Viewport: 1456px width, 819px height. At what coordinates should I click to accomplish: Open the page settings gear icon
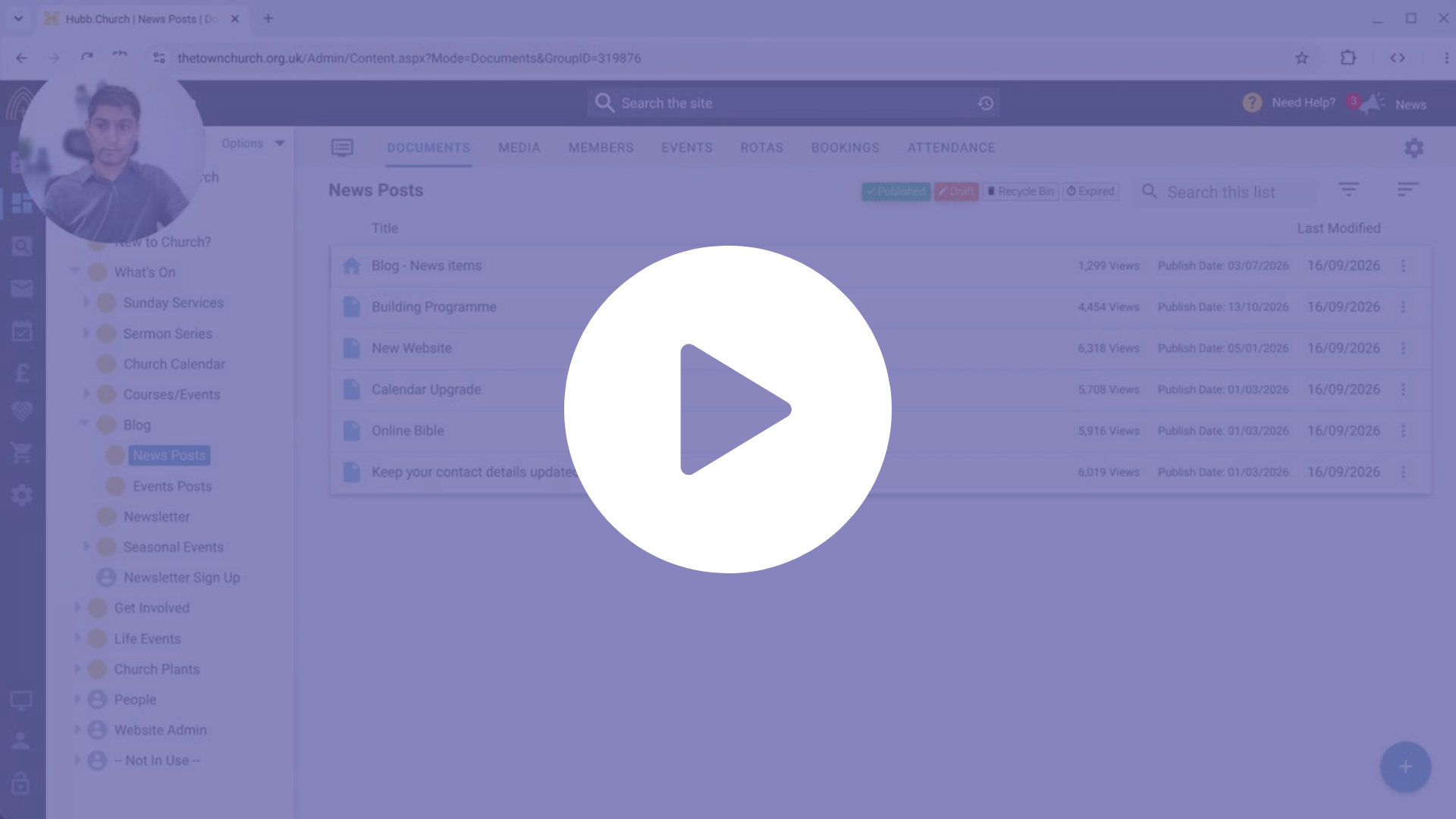click(x=1414, y=148)
